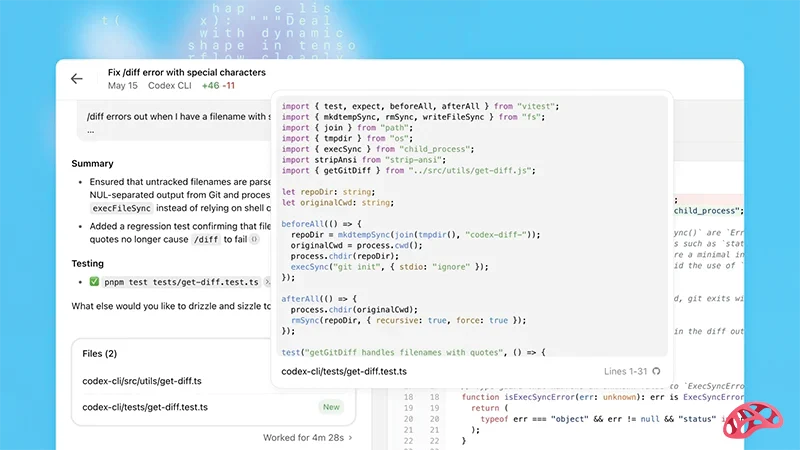Viewport: 800px width, 450px height.
Task: Open the GitHub icon beside Lines 1-31
Action: 657,371
